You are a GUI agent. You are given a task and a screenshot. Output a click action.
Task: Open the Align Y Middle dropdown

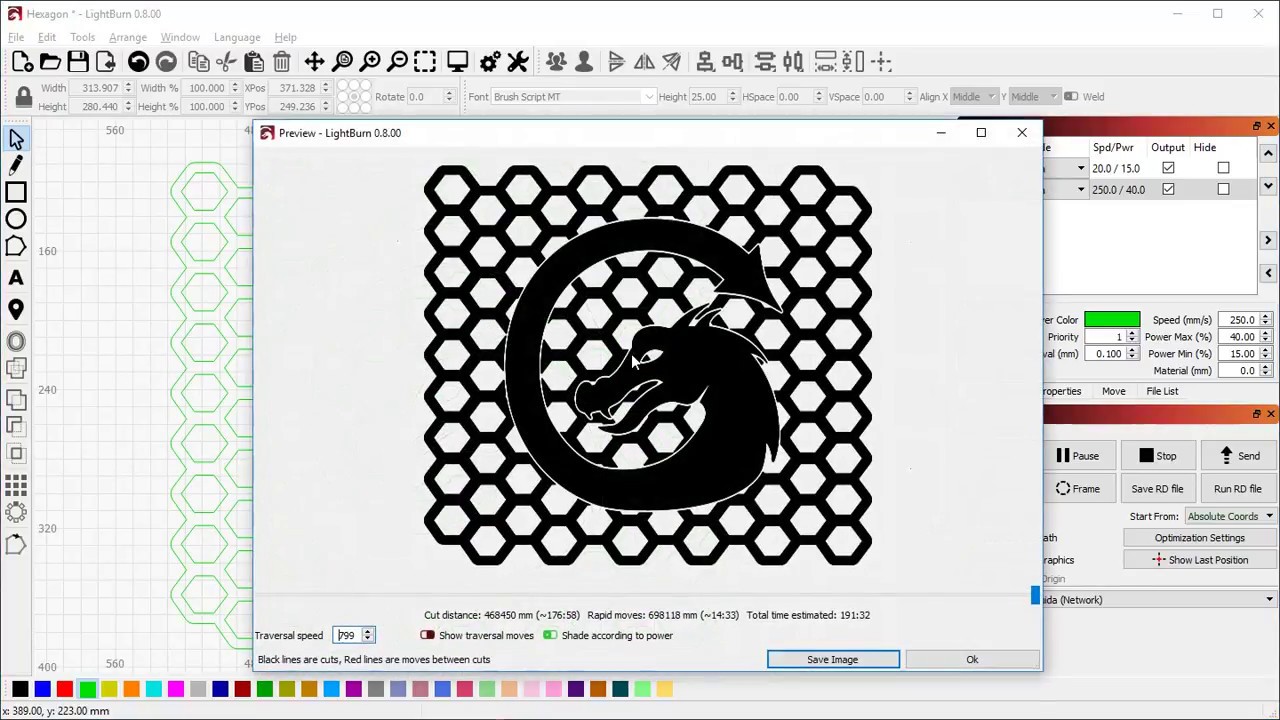[1033, 97]
